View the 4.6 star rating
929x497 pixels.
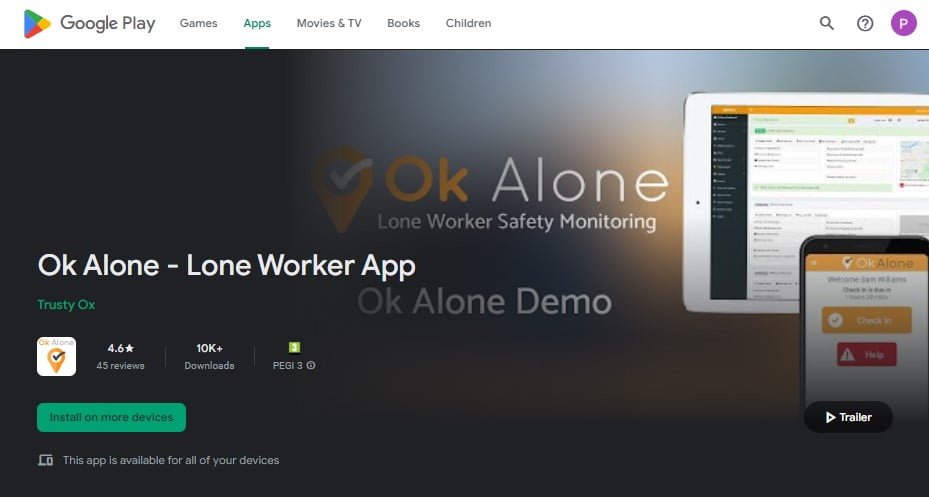[120, 348]
